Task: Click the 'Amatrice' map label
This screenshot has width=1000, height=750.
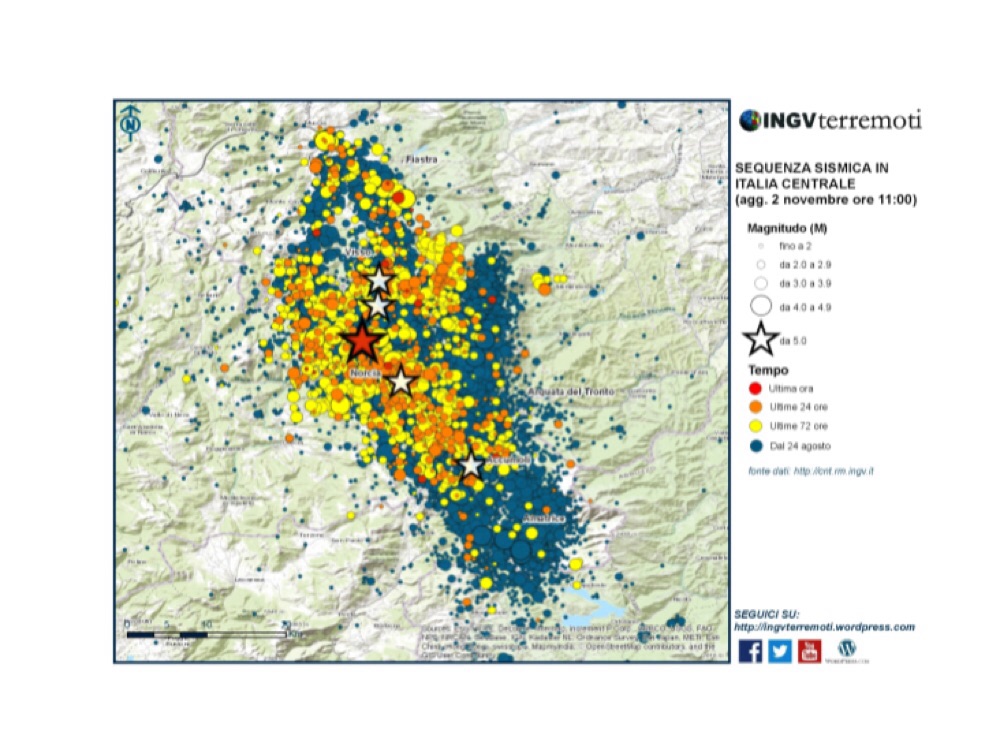Action: pyautogui.click(x=544, y=518)
